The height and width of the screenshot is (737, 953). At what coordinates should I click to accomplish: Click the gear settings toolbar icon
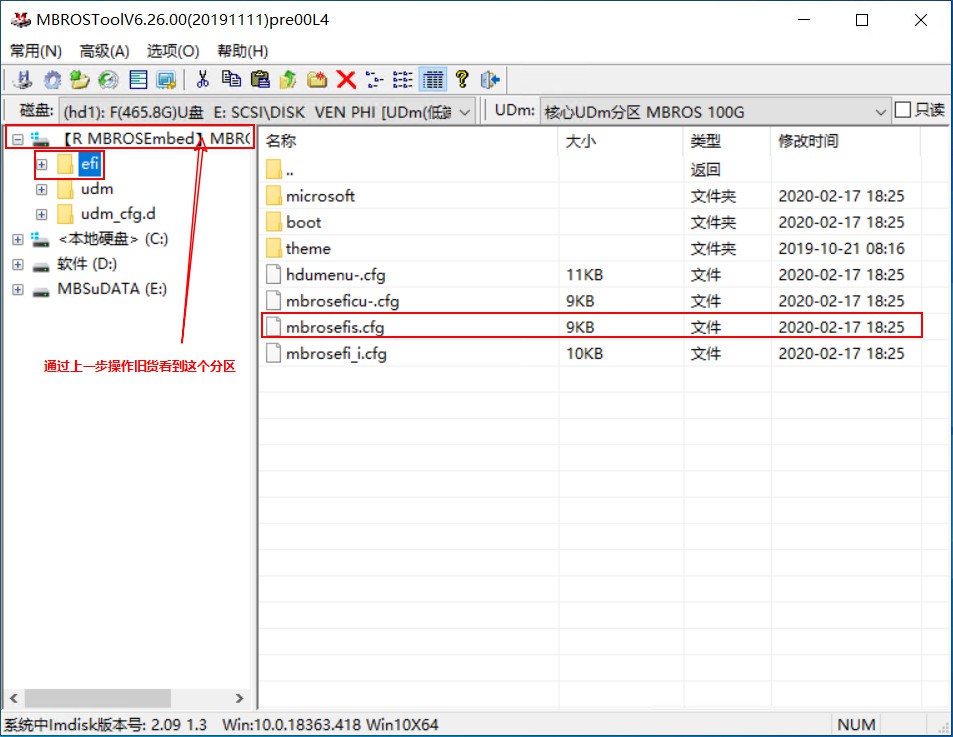pos(52,80)
